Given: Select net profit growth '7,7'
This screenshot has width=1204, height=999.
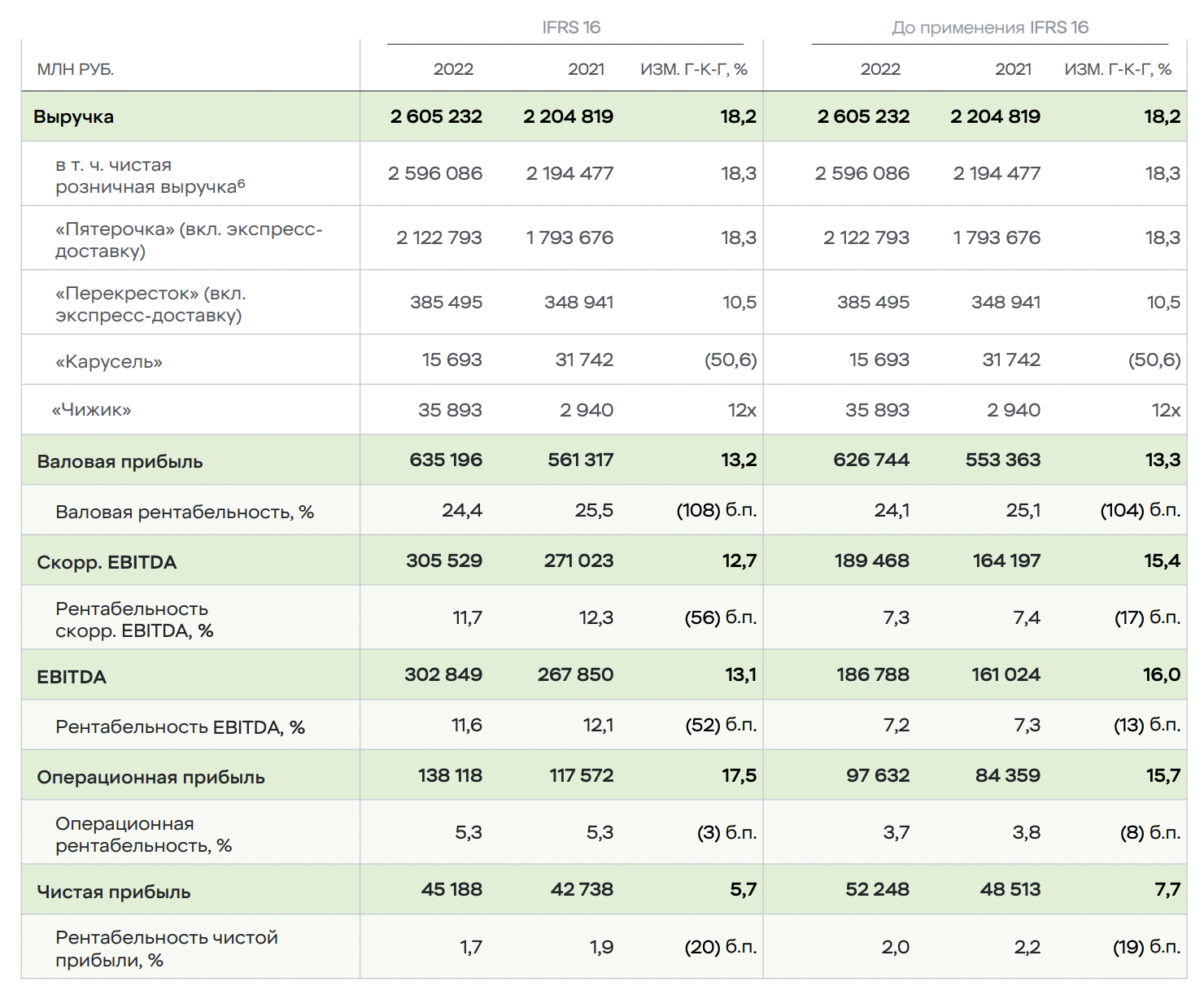Looking at the screenshot, I should [1167, 889].
